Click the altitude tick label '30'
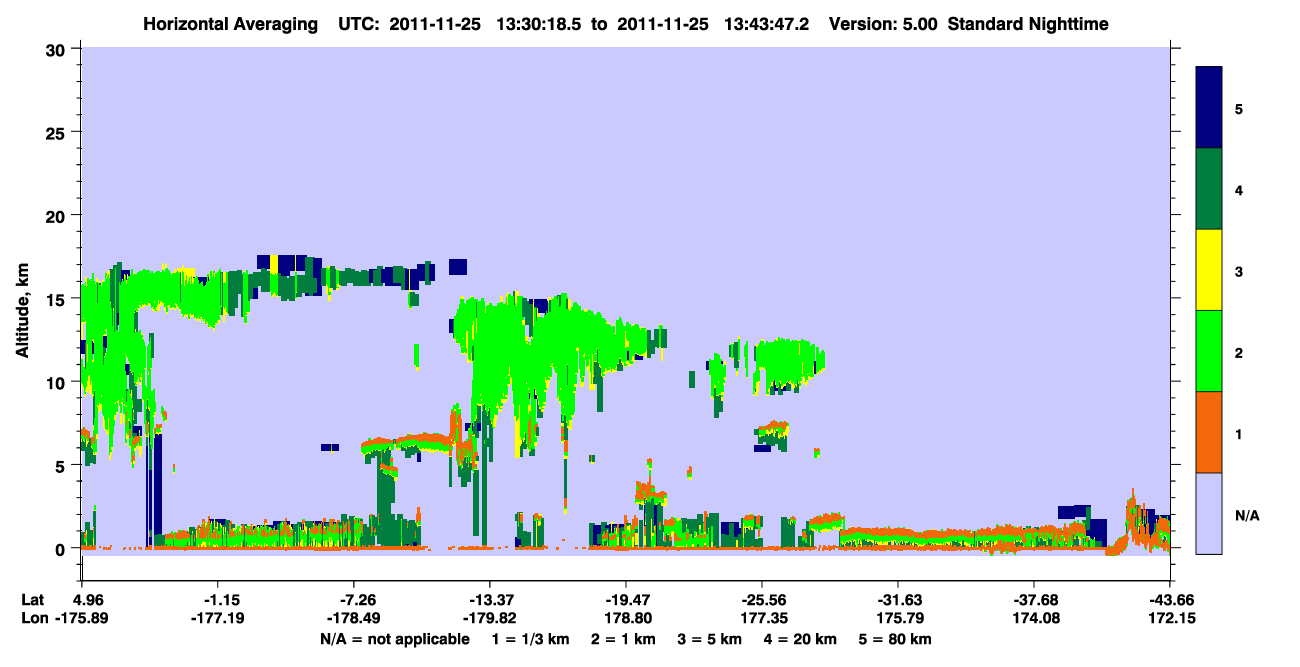 pyautogui.click(x=58, y=49)
